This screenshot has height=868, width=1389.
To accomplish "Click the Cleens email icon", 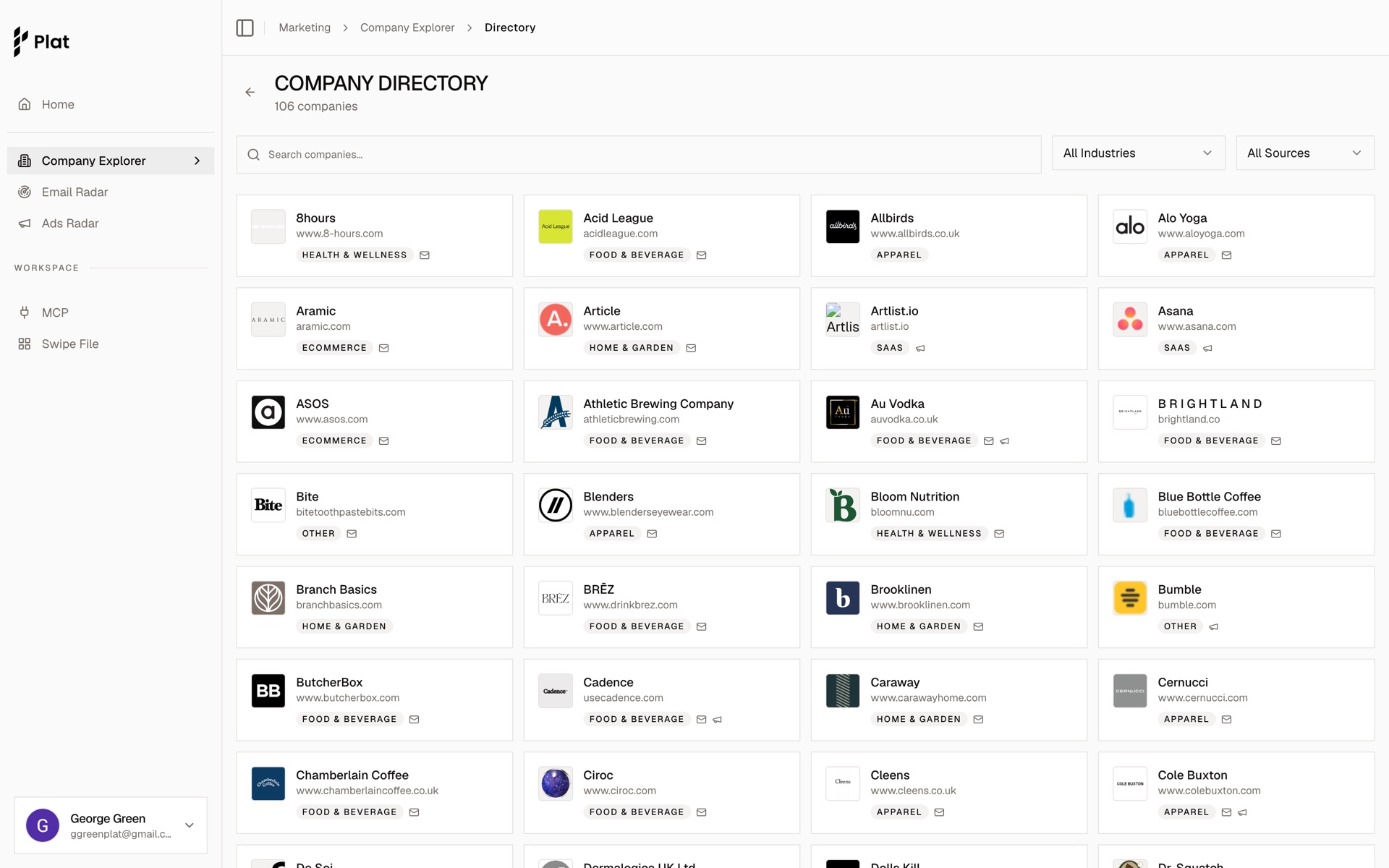I will coord(939,812).
